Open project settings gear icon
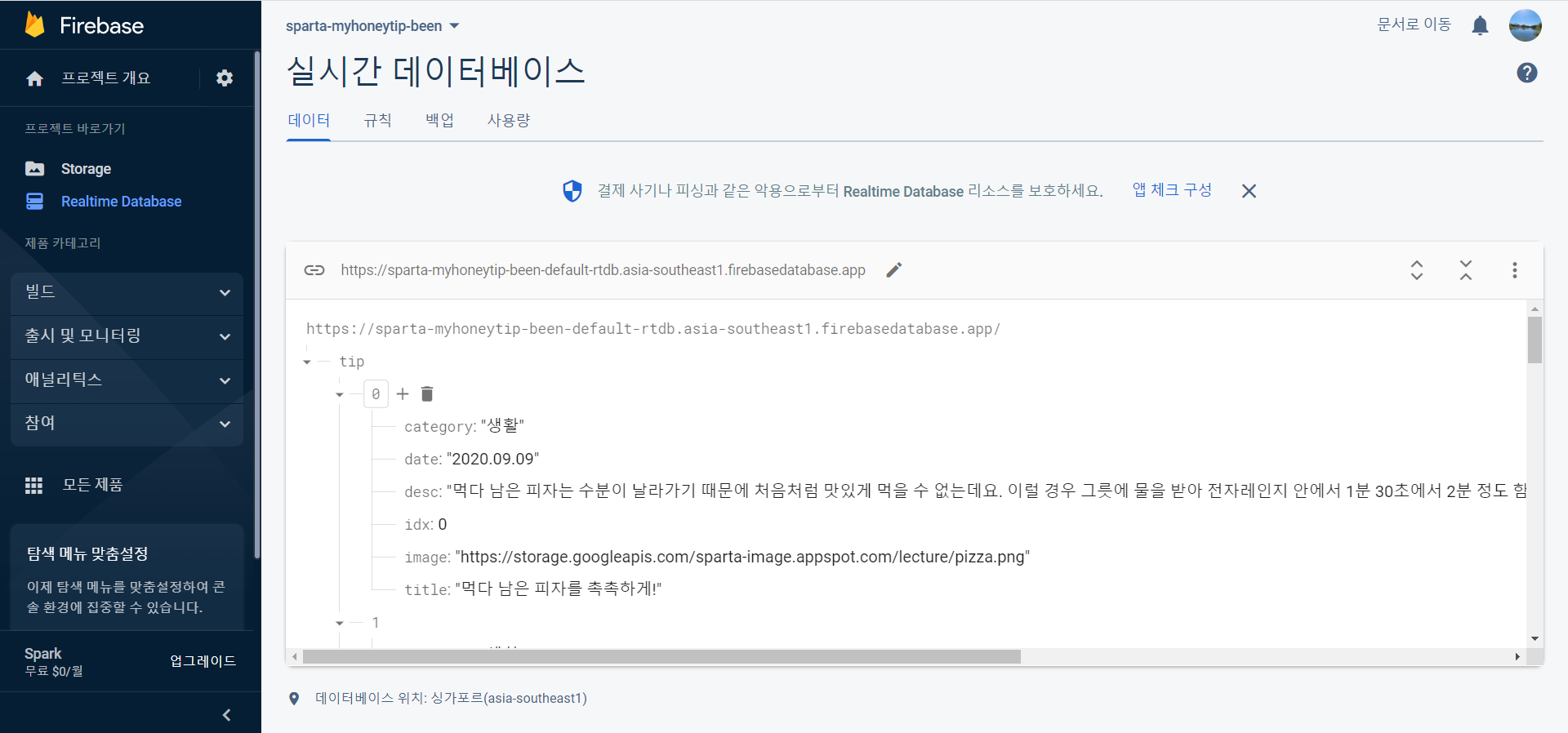This screenshot has height=733, width=1568. pyautogui.click(x=225, y=78)
